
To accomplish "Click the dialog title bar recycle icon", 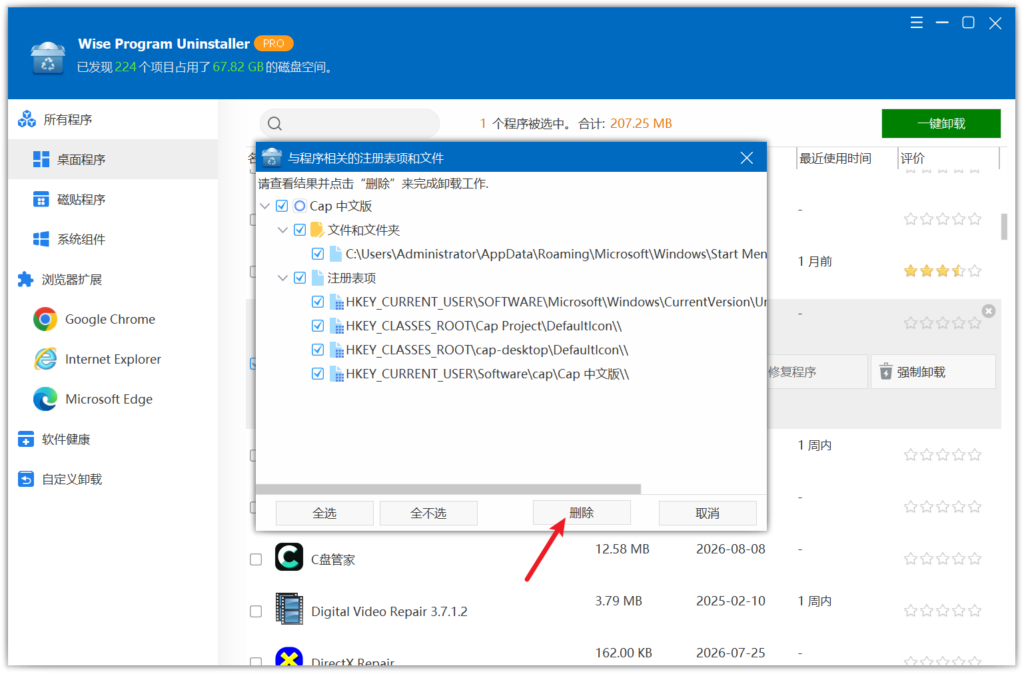I will (272, 157).
